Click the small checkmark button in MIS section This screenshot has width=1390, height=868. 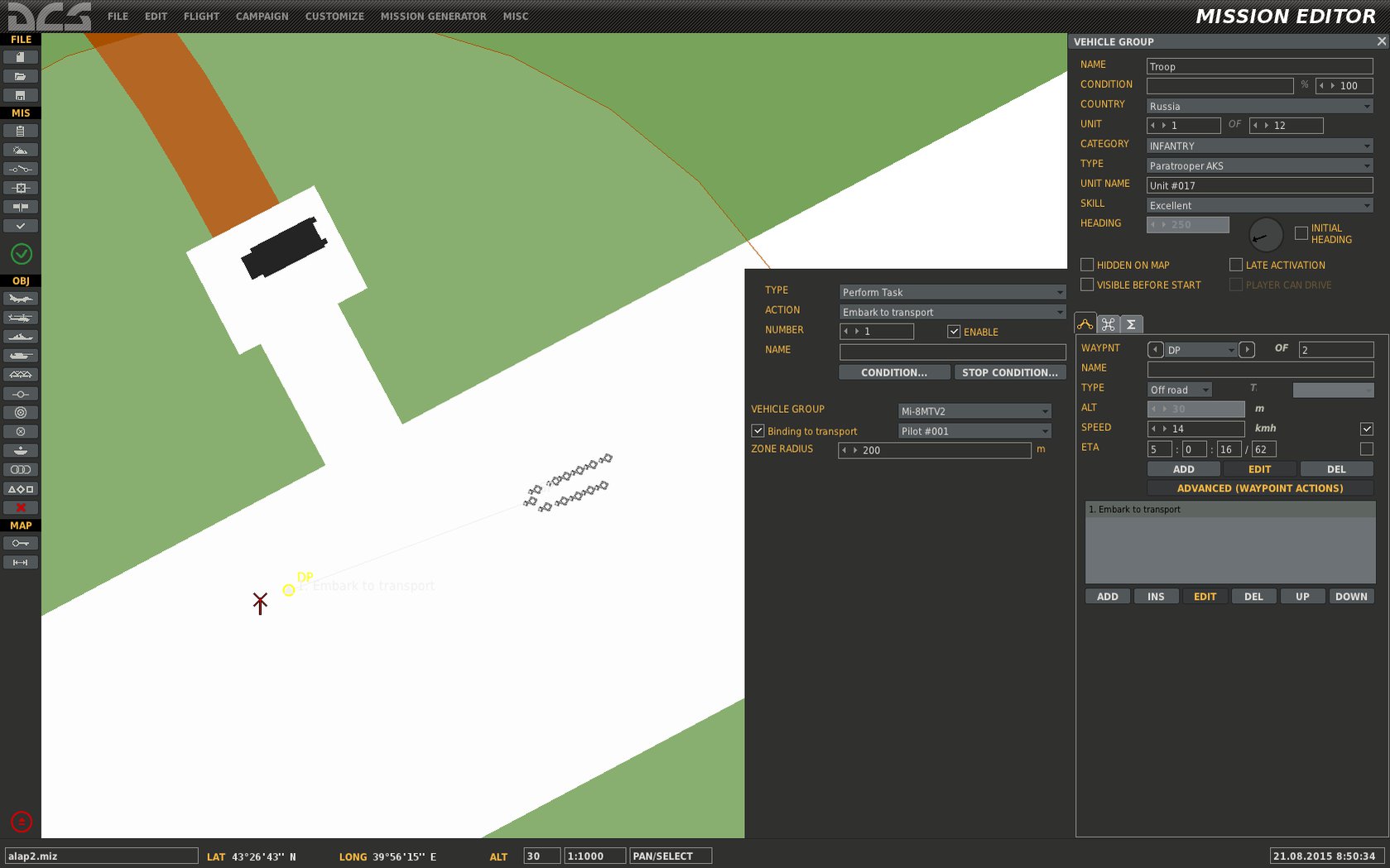[21, 226]
